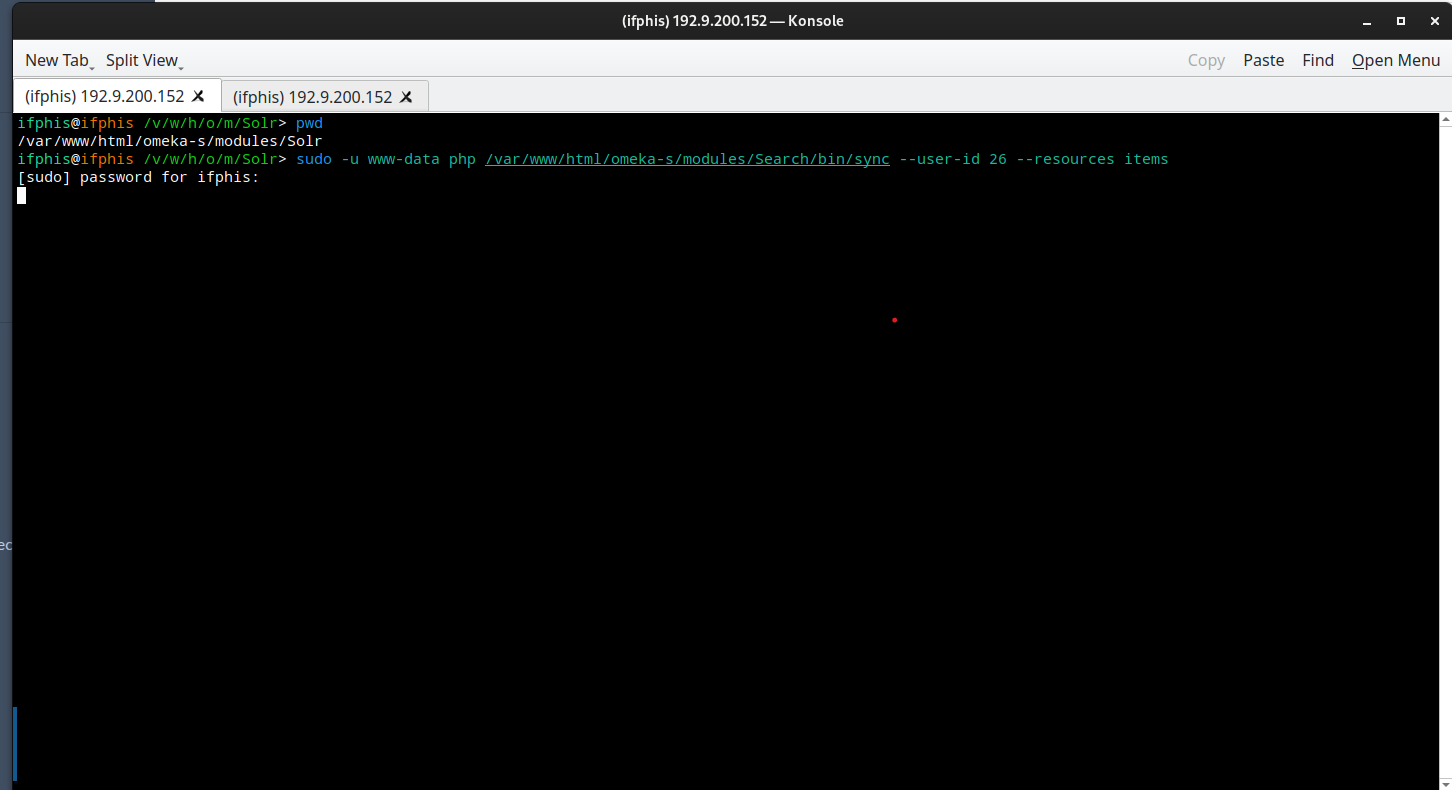This screenshot has height=790, width=1452.
Task: Minimize the Konsole window
Action: 1366,21
